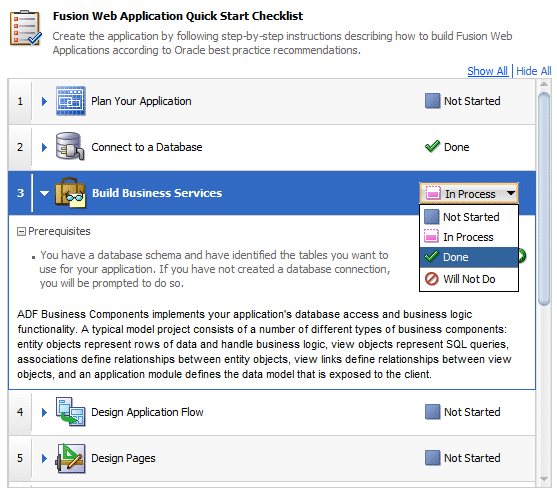The image size is (557, 495).
Task: Collapse the Prerequisites section
Action: (x=21, y=232)
